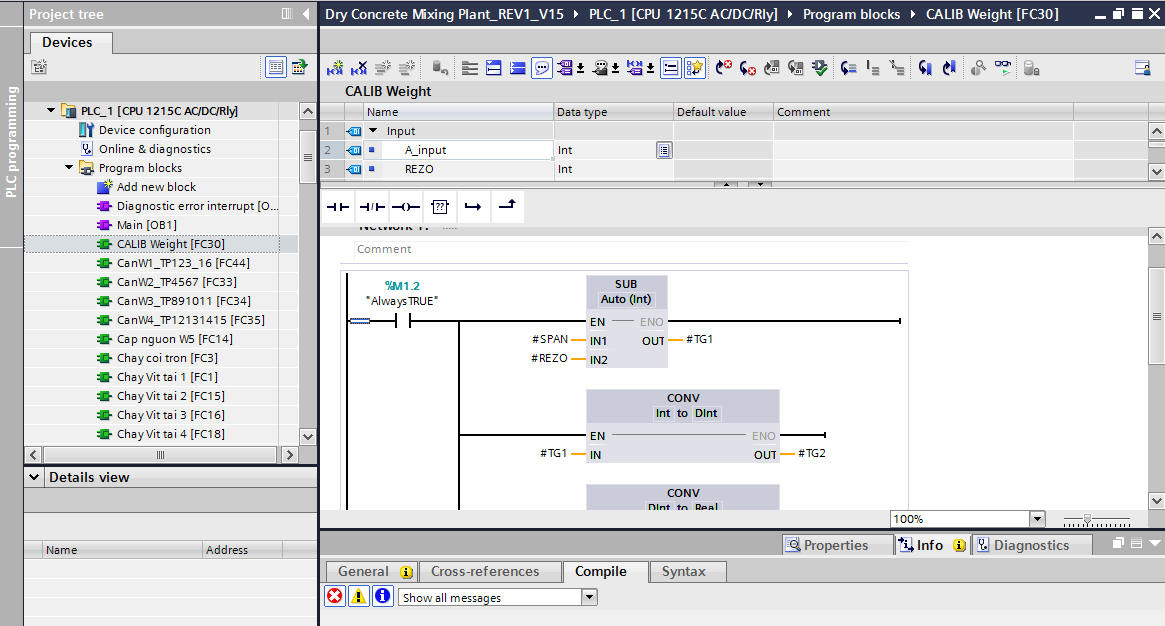Image resolution: width=1165 pixels, height=626 pixels.
Task: Click the network comments display icon
Action: 600,68
